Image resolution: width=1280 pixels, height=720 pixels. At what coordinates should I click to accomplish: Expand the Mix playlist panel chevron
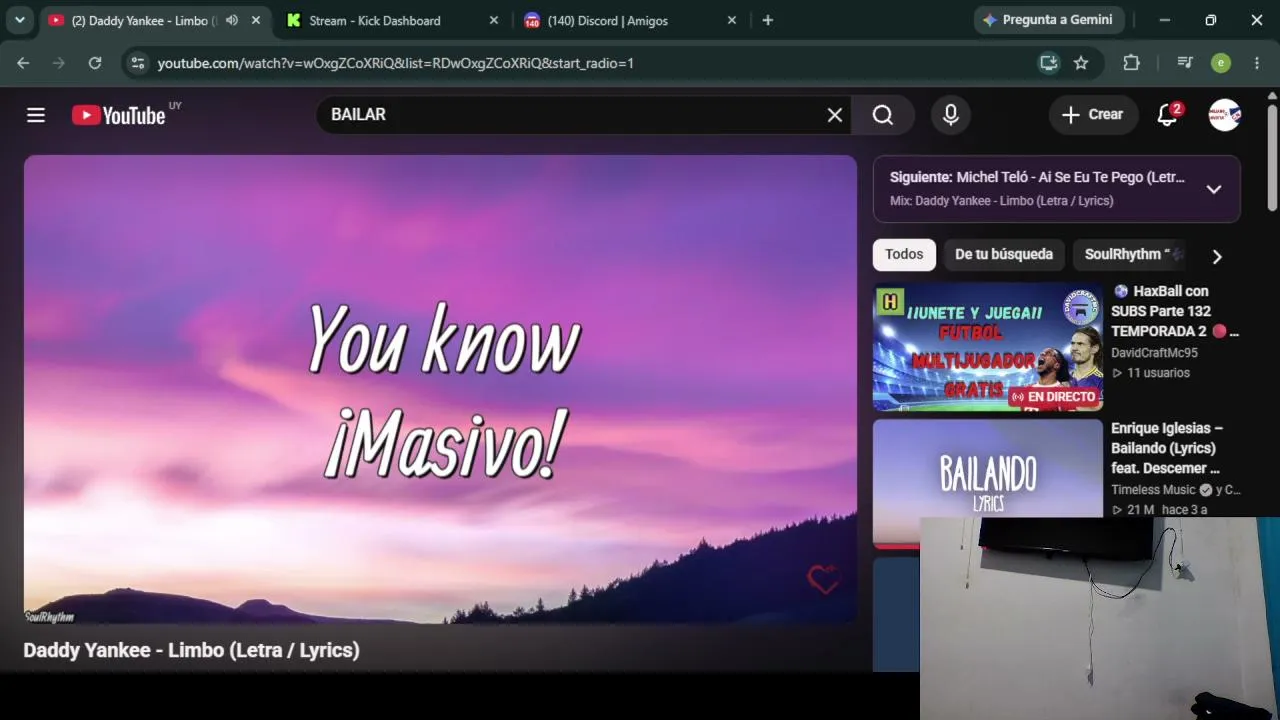click(x=1214, y=189)
